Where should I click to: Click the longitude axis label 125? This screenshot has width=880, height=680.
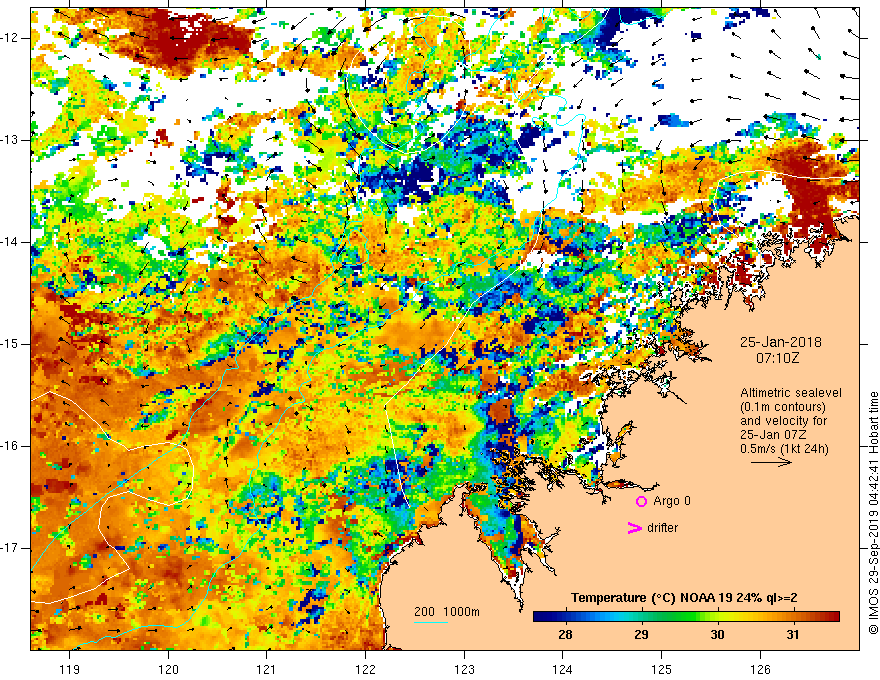pyautogui.click(x=662, y=669)
